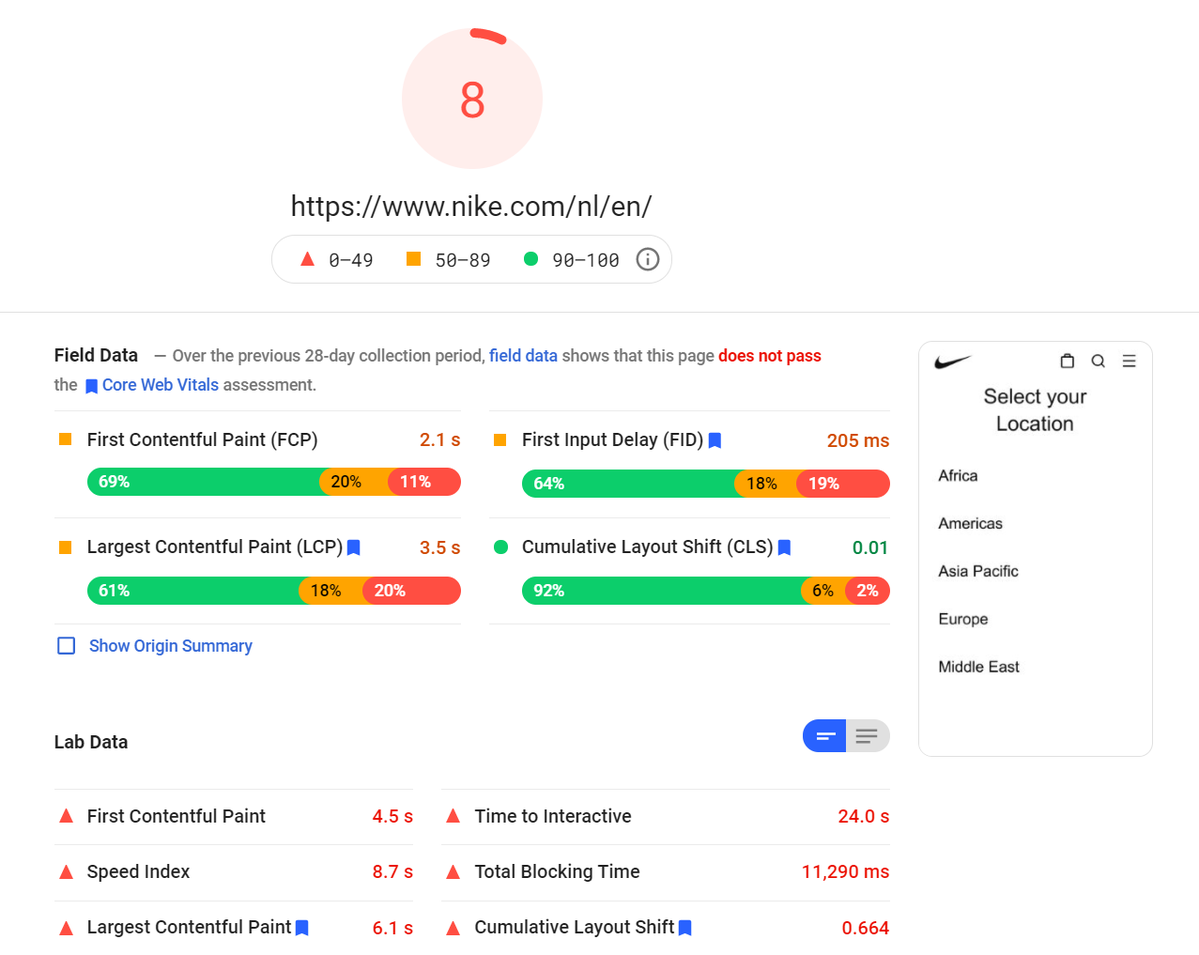
Task: Click the field Largest Contentful Paint LCP bookmark icon
Action: pos(353,547)
